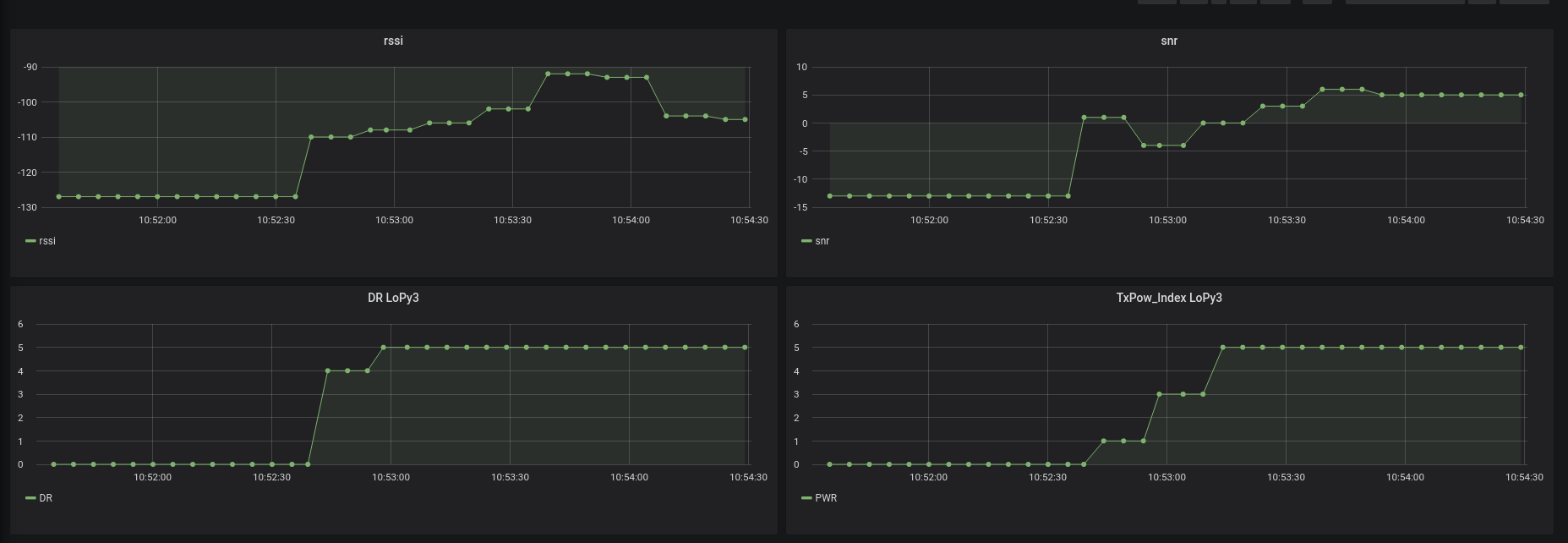Click the snr legend color line
Image resolution: width=1568 pixels, height=543 pixels.
click(806, 241)
